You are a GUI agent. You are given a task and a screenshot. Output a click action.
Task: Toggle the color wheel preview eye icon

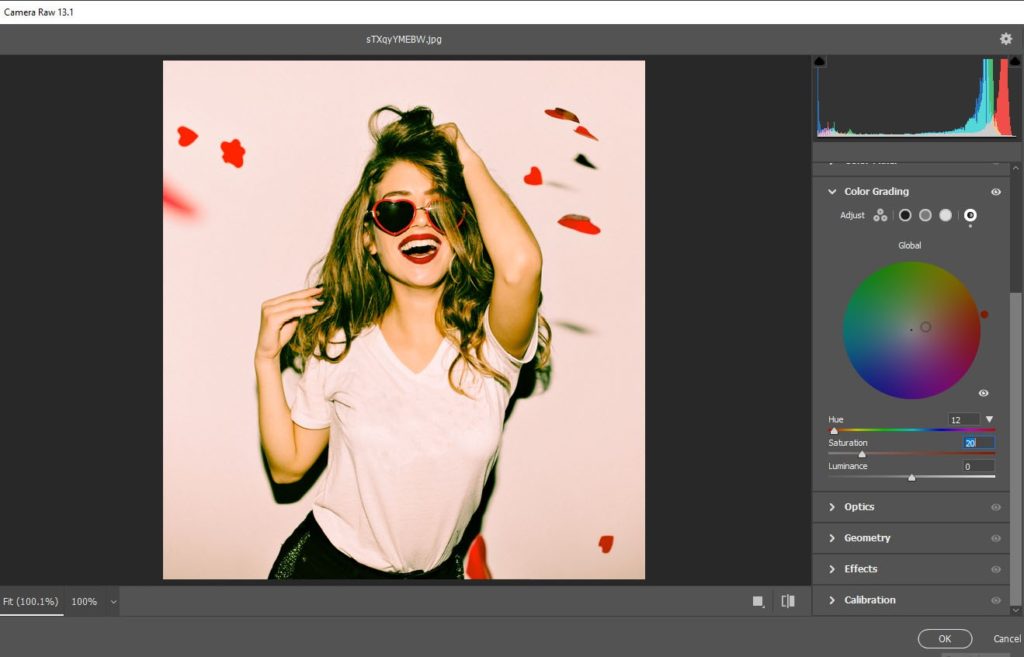[x=984, y=393]
